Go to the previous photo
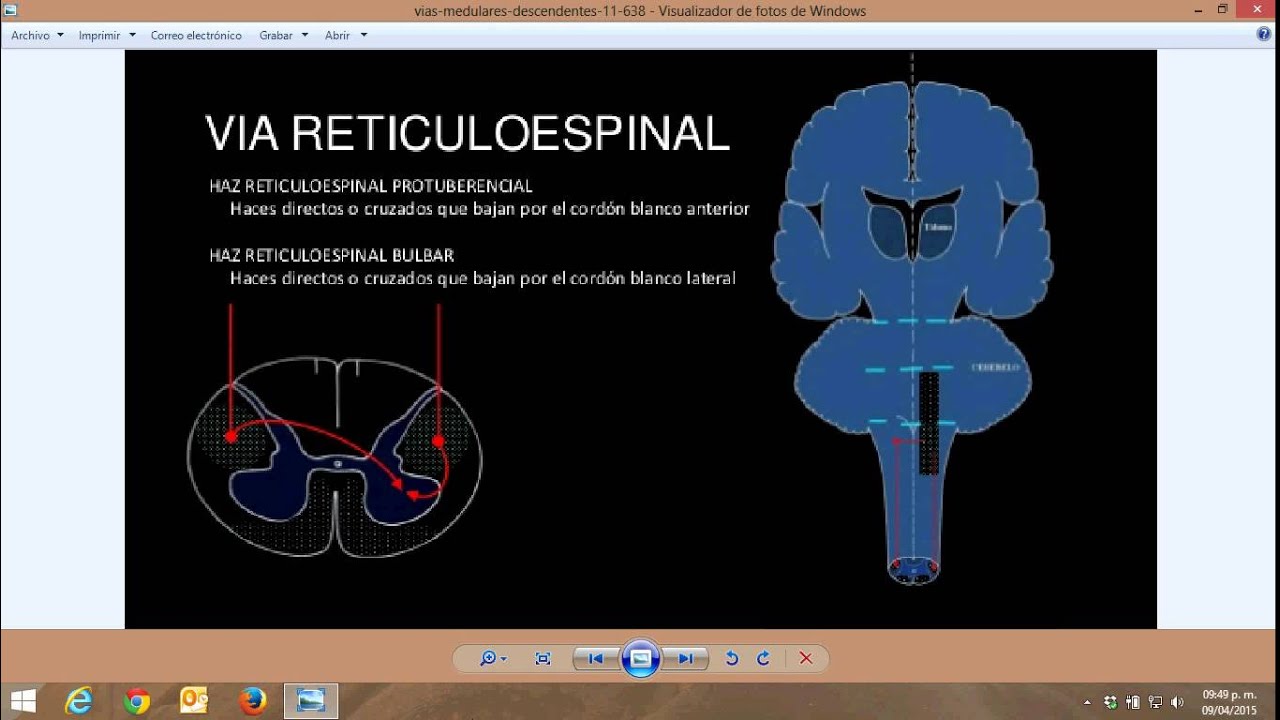Viewport: 1280px width, 720px height. pyautogui.click(x=595, y=658)
